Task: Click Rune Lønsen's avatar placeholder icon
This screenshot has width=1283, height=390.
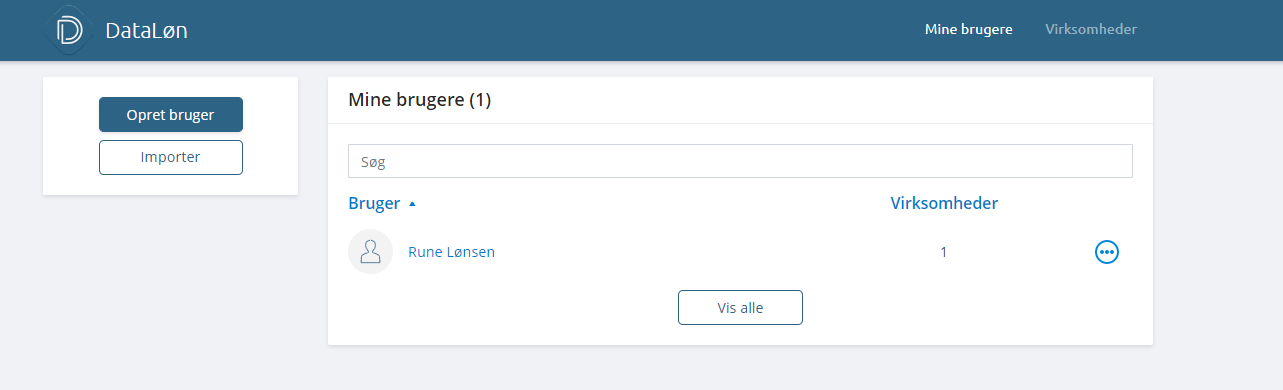Action: pos(370,252)
